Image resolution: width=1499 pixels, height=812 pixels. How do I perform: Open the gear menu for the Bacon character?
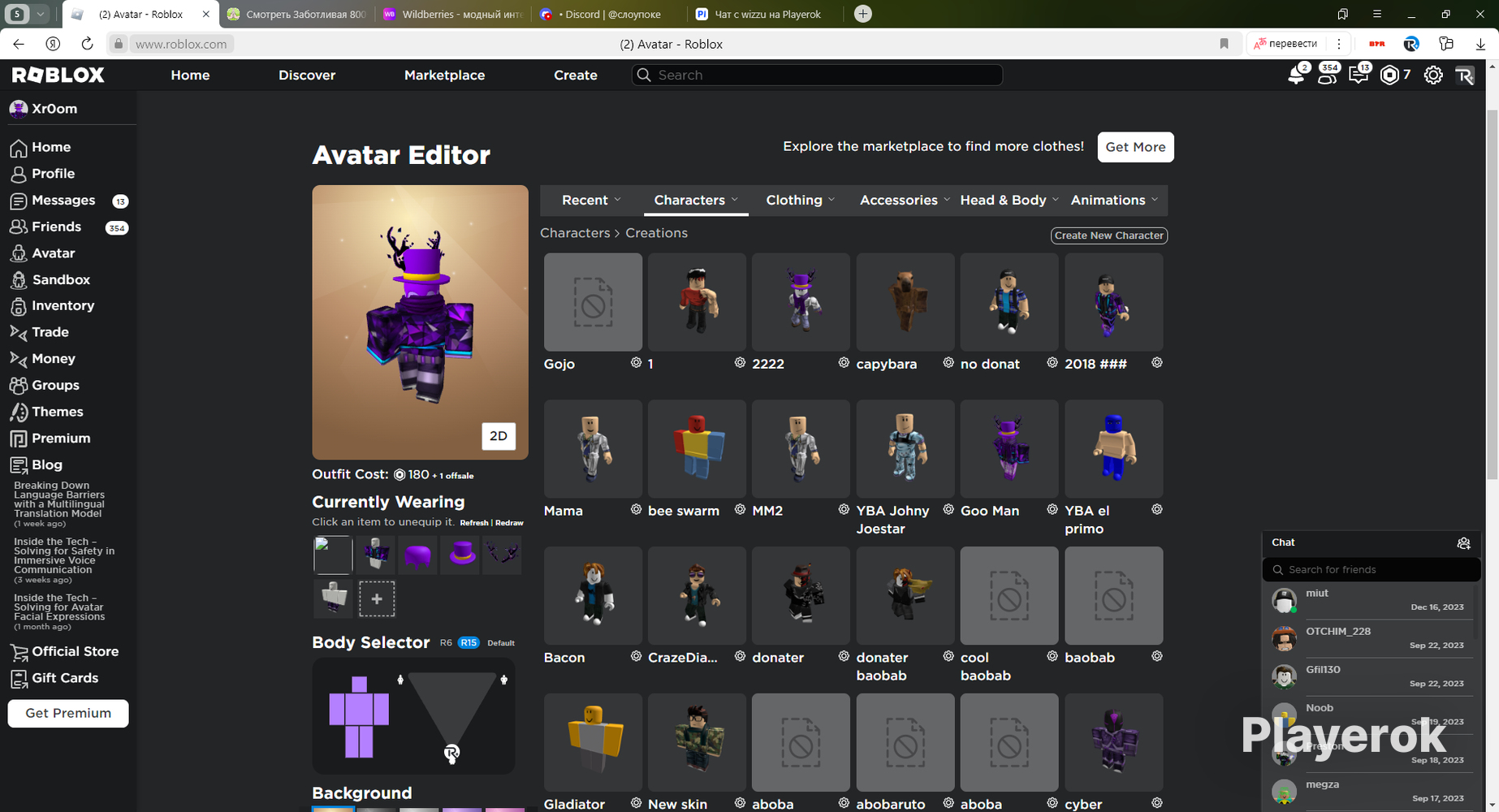(636, 656)
